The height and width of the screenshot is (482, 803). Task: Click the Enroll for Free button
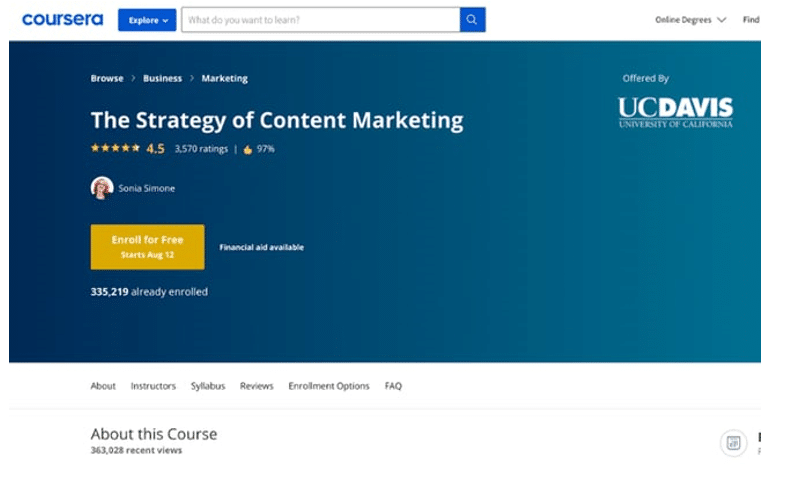(147, 247)
